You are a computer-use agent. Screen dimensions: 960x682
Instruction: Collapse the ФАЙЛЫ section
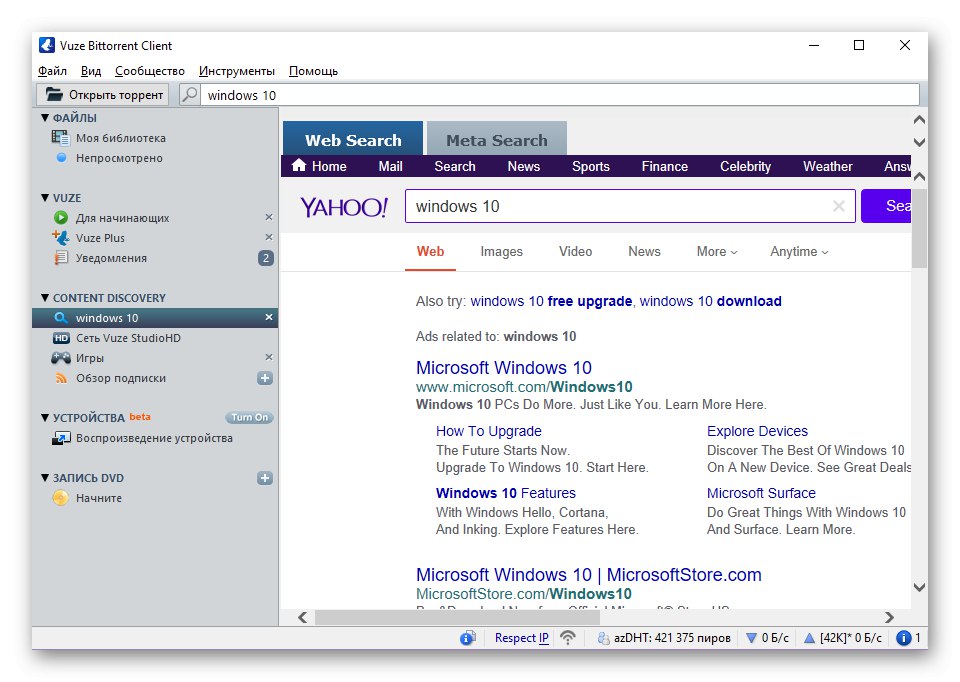pyautogui.click(x=45, y=118)
